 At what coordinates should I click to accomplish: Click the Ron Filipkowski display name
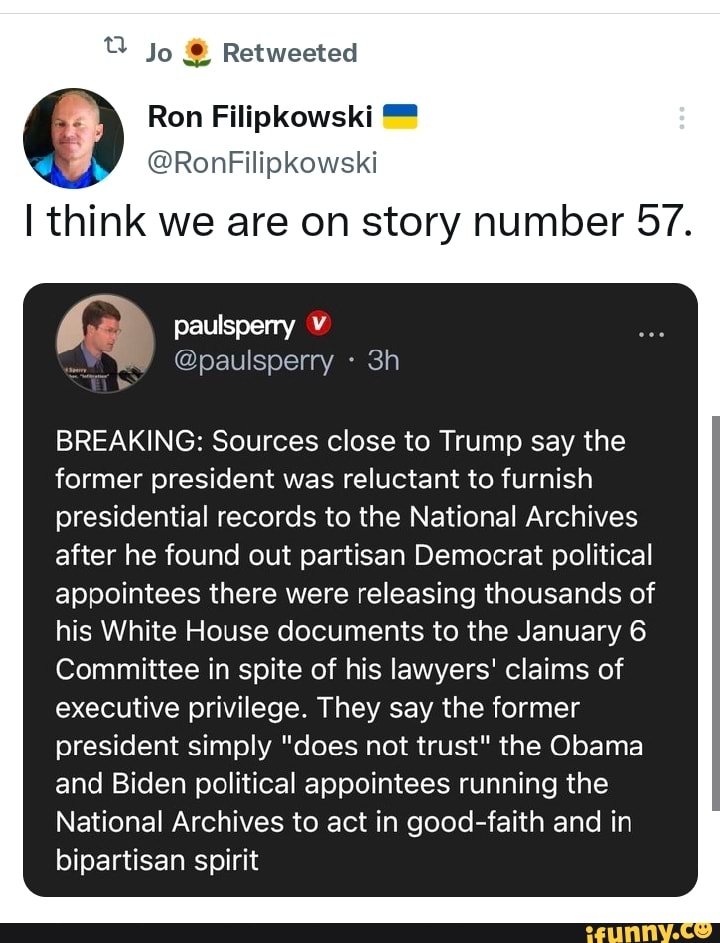click(x=260, y=119)
